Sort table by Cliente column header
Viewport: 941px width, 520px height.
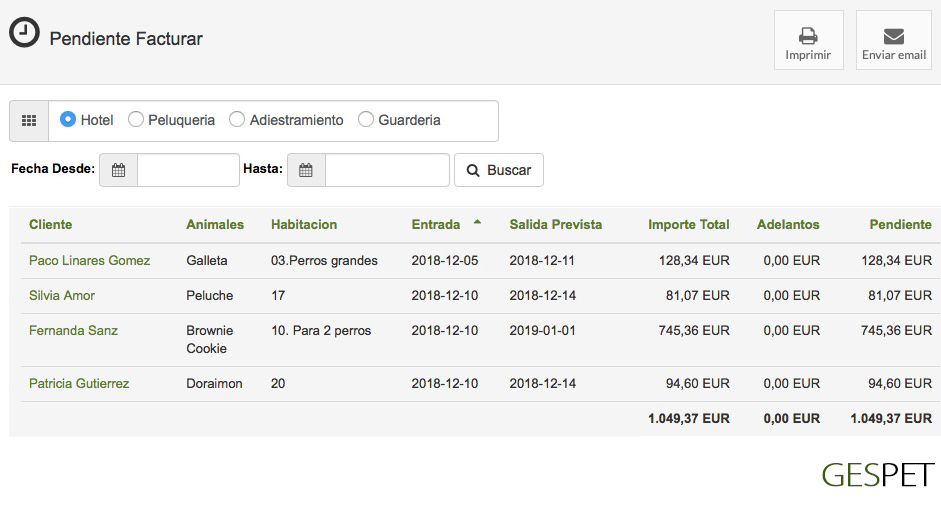point(50,225)
